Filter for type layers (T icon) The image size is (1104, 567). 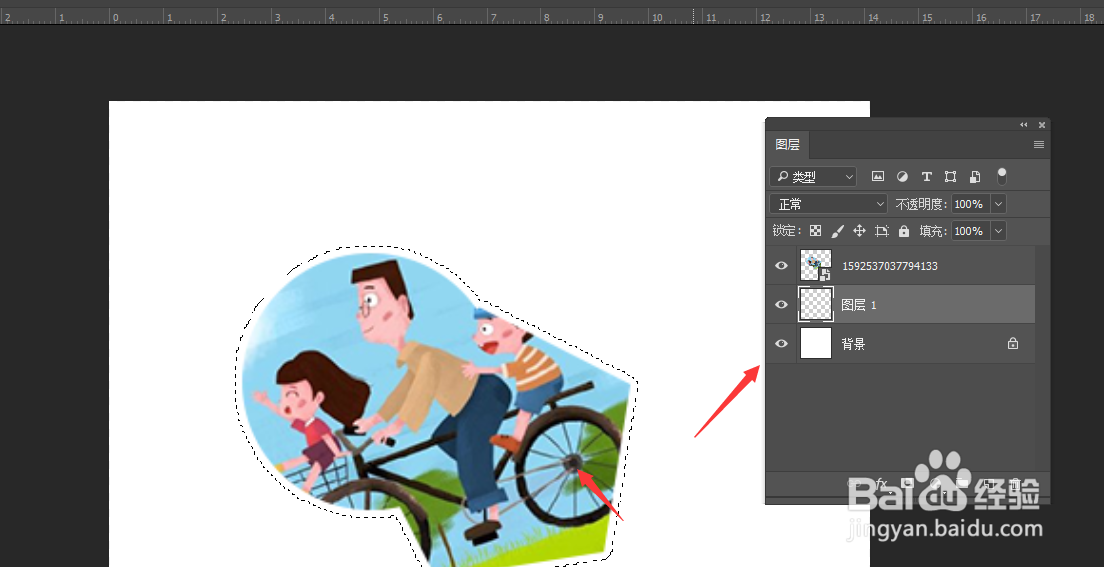(927, 176)
